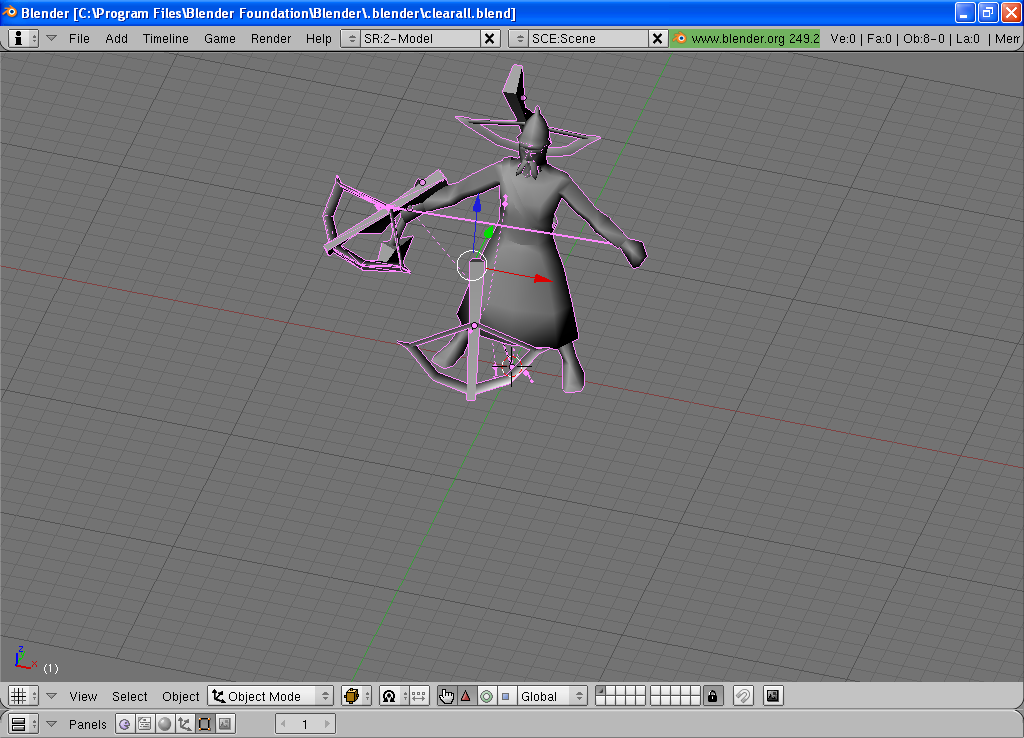Open the buttons window type selector
This screenshot has width=1024, height=738.
point(23,724)
